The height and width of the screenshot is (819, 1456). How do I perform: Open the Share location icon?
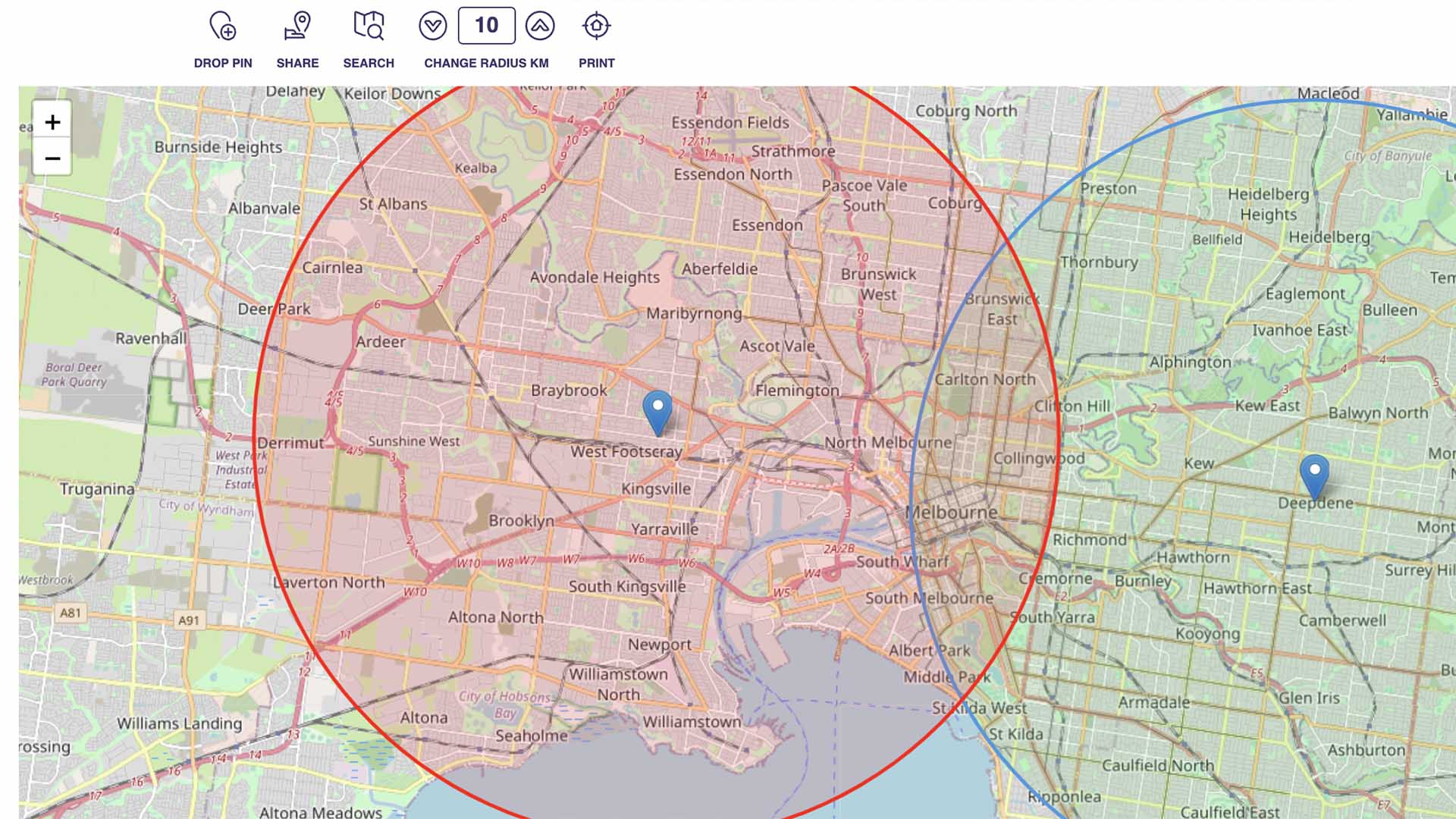click(297, 26)
